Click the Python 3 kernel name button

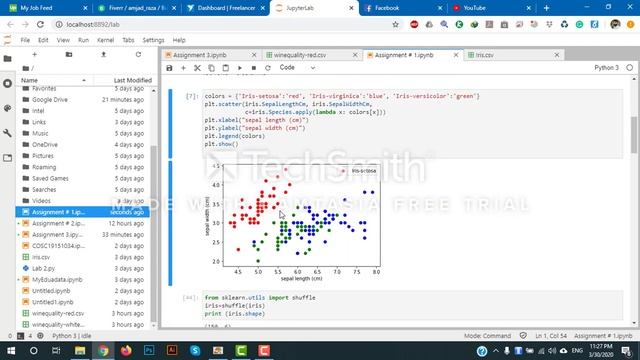click(x=607, y=68)
